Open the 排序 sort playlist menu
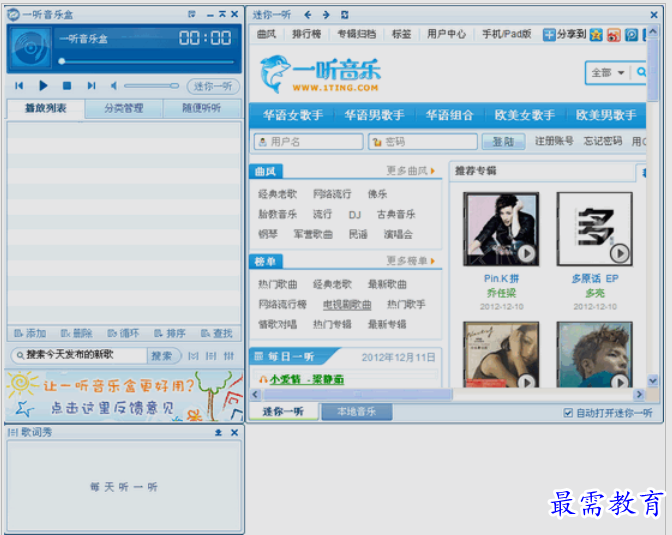Viewport: 672px width, 535px height. [x=170, y=333]
